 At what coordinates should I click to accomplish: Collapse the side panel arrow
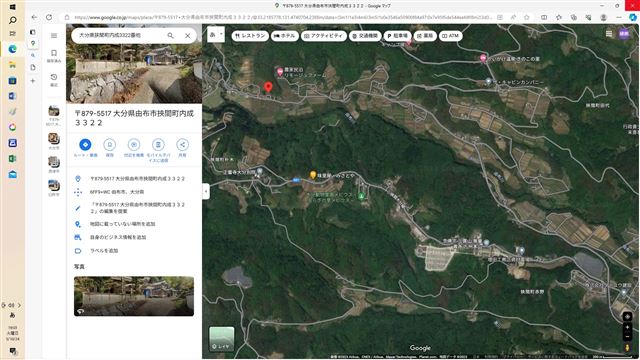[x=206, y=191]
